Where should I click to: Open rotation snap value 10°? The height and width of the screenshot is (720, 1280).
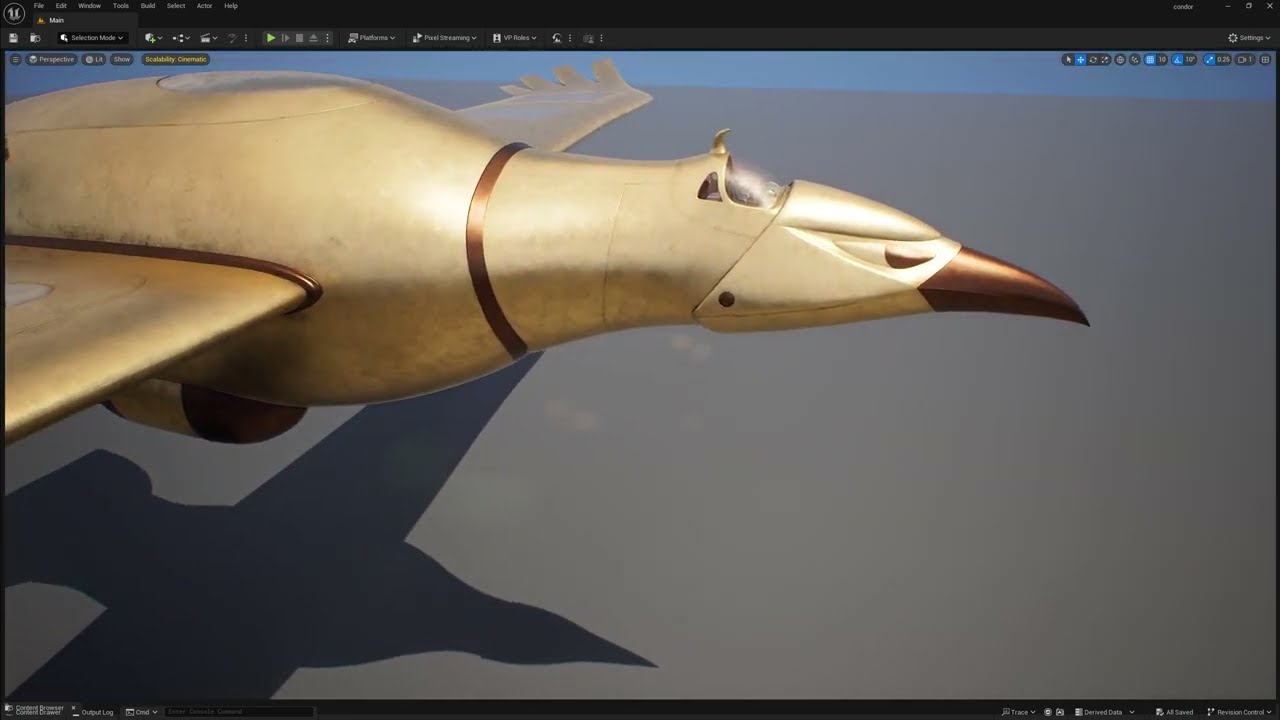click(1190, 60)
